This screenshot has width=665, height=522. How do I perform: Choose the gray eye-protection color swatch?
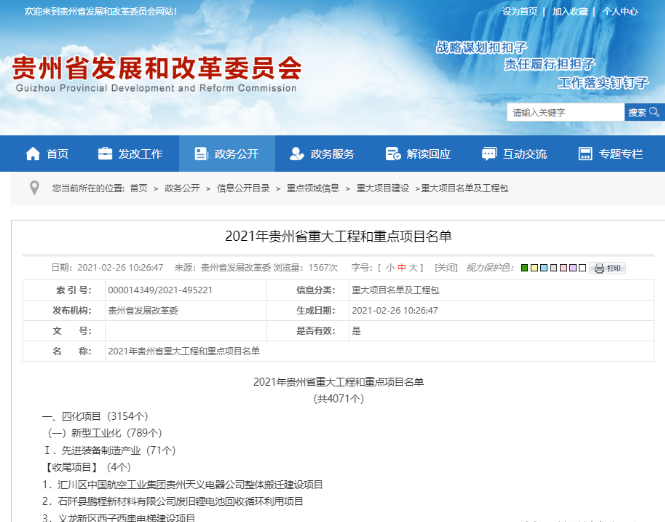[x=553, y=268]
